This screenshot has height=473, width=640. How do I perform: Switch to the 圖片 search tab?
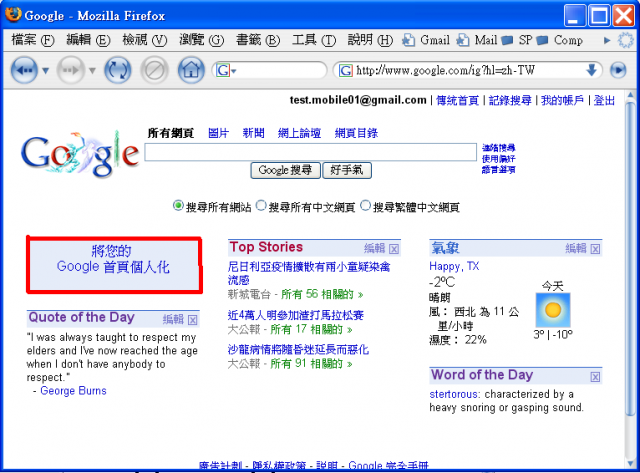point(219,133)
